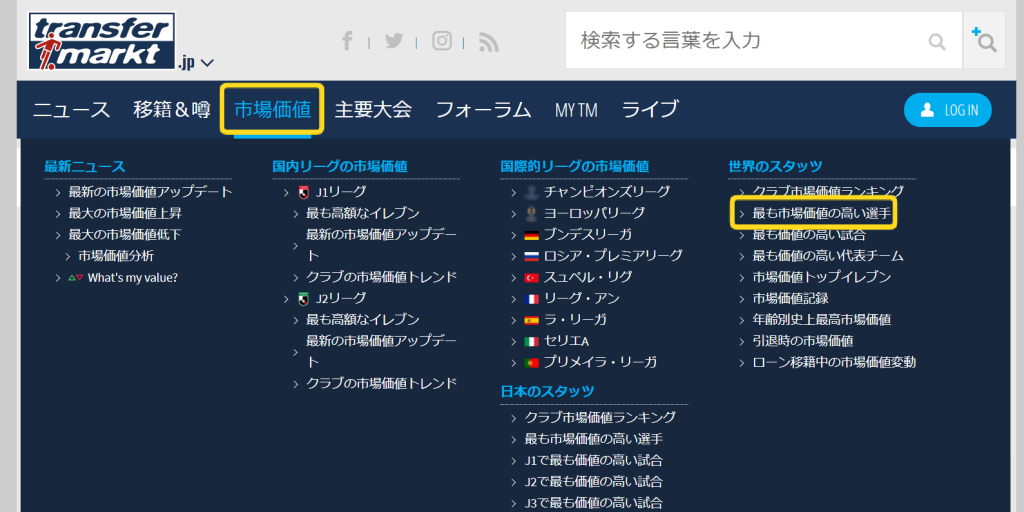The height and width of the screenshot is (512, 1024).
Task: Open the 移籍＆噂 menu item
Action: pyautogui.click(x=172, y=110)
